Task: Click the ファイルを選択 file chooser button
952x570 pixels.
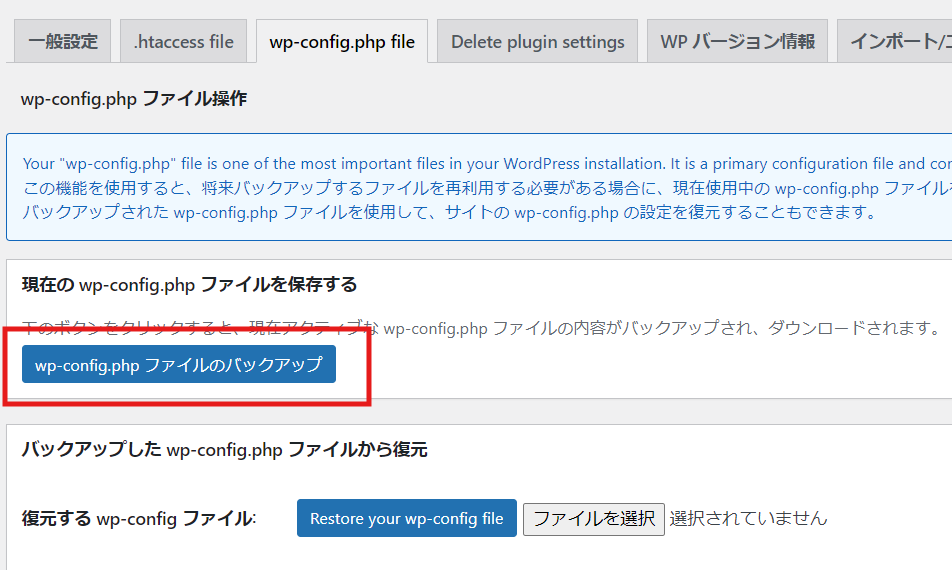Action: point(593,518)
